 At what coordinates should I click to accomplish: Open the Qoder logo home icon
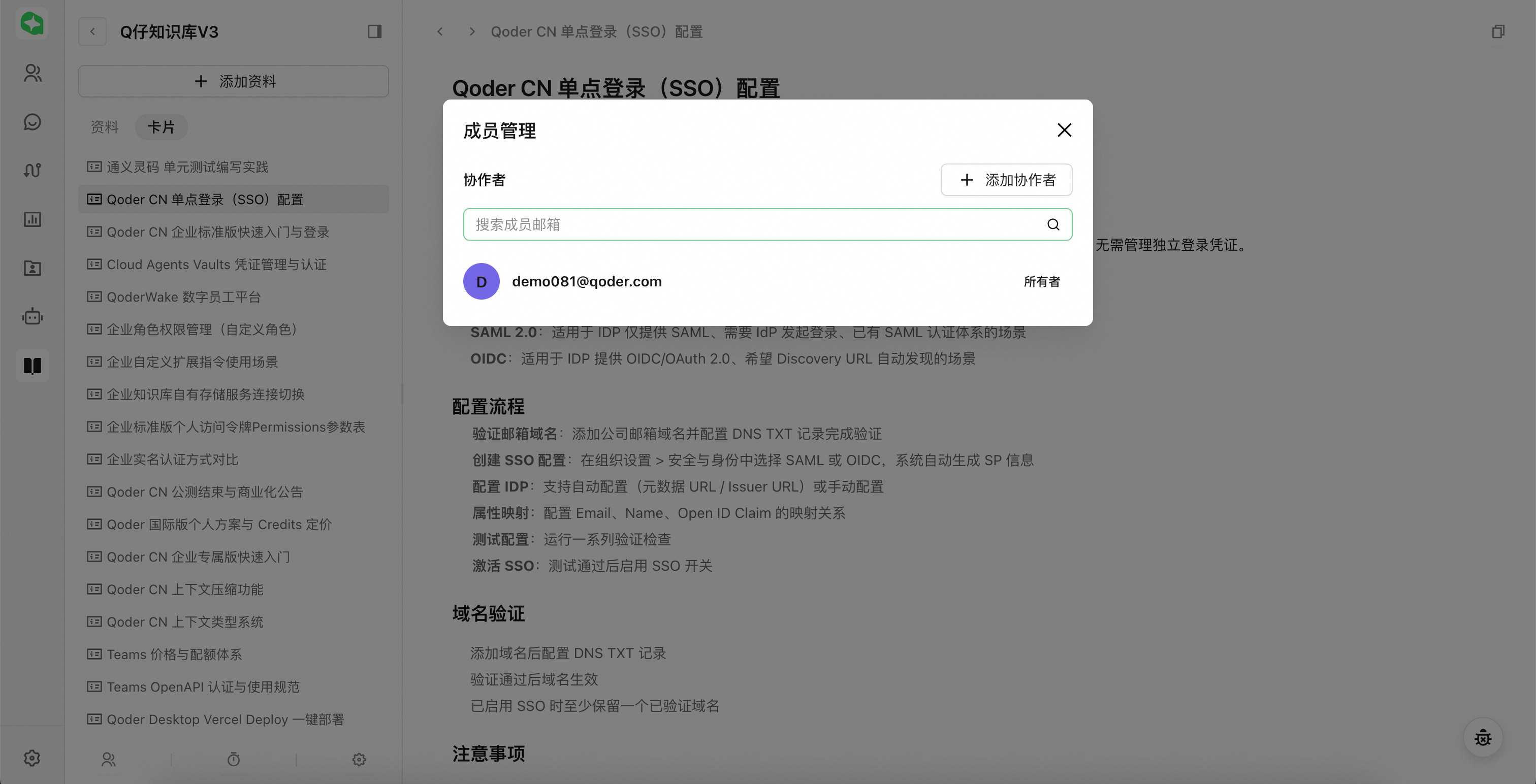point(32,24)
